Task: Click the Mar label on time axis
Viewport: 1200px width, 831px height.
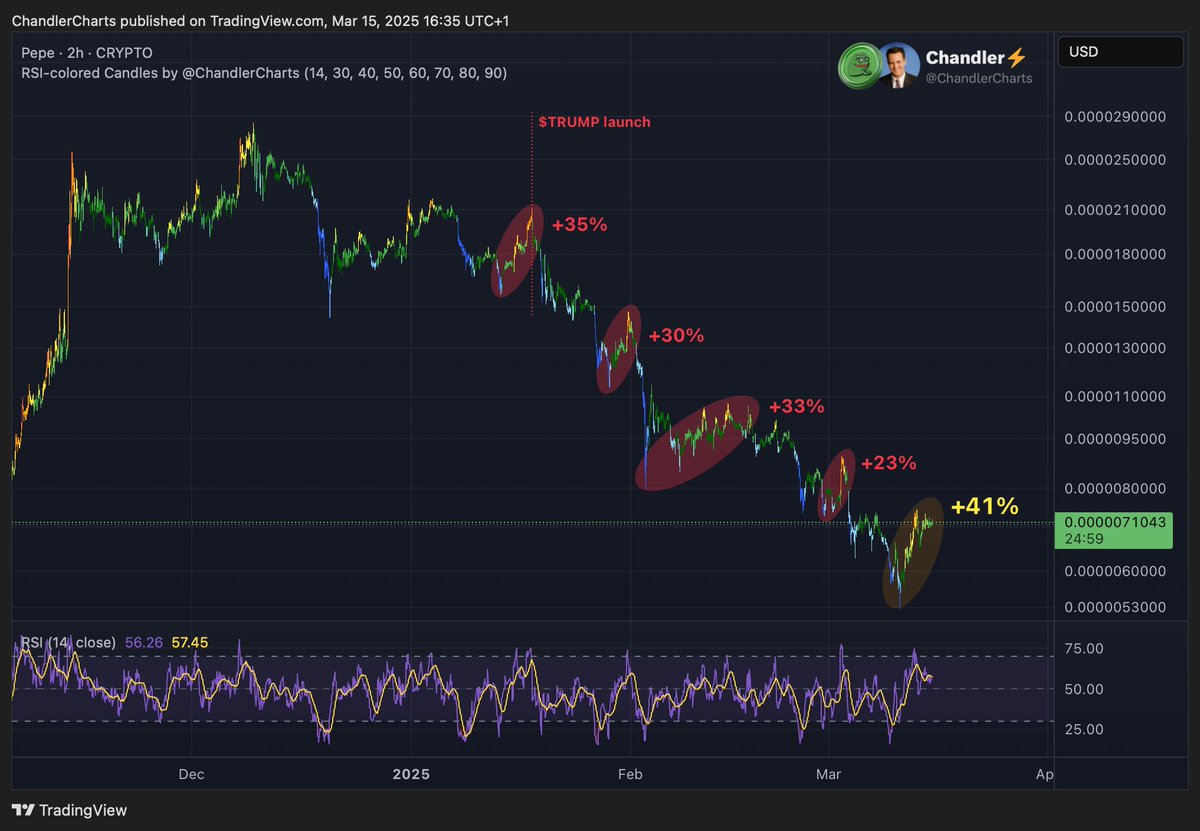Action: tap(827, 775)
